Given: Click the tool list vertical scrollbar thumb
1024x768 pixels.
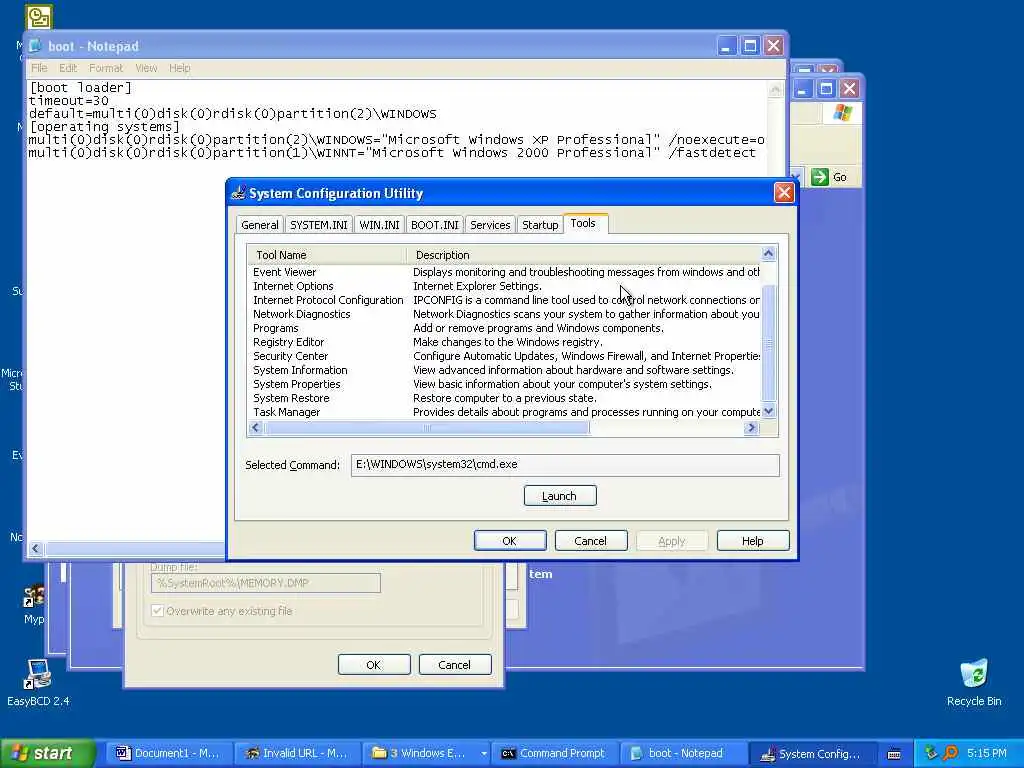Looking at the screenshot, I should point(769,344).
